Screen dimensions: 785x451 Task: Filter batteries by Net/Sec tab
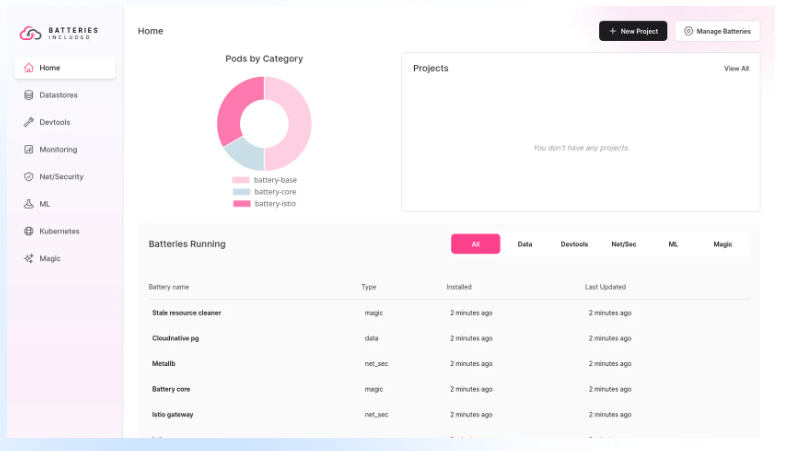[624, 244]
